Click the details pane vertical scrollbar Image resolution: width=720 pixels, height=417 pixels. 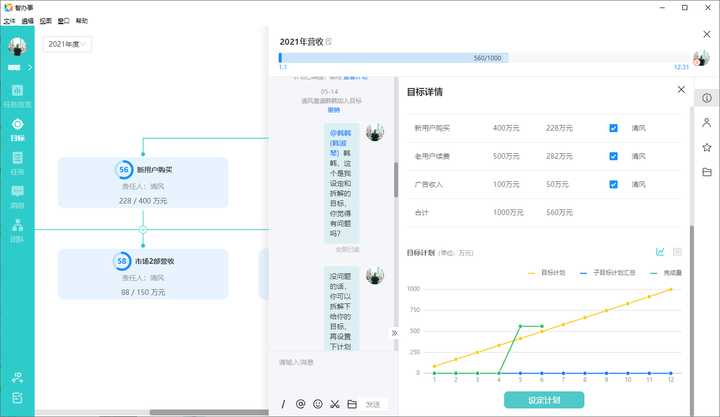point(692,321)
